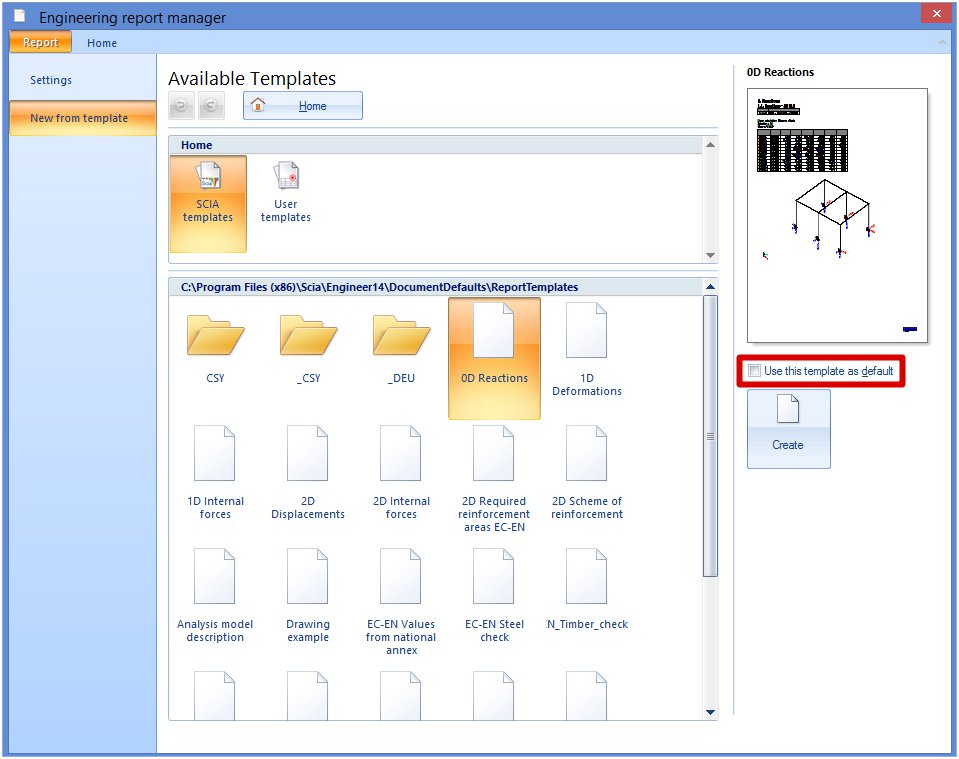Select New from template in sidebar

(x=83, y=118)
